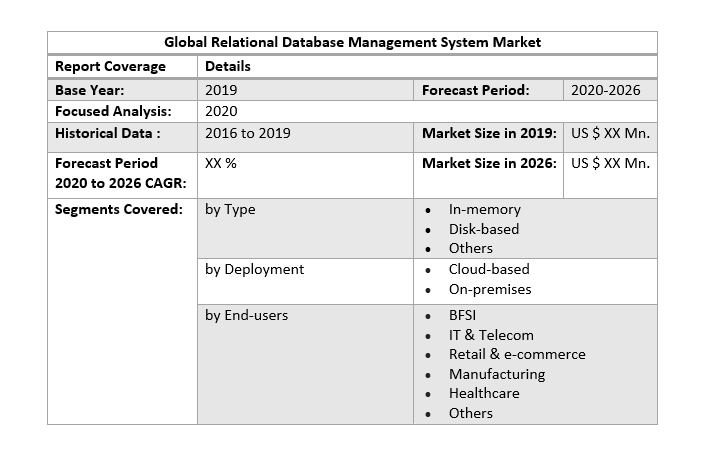Select the 'by Type' segment cell
The width and height of the screenshot is (701, 451).
point(230,209)
